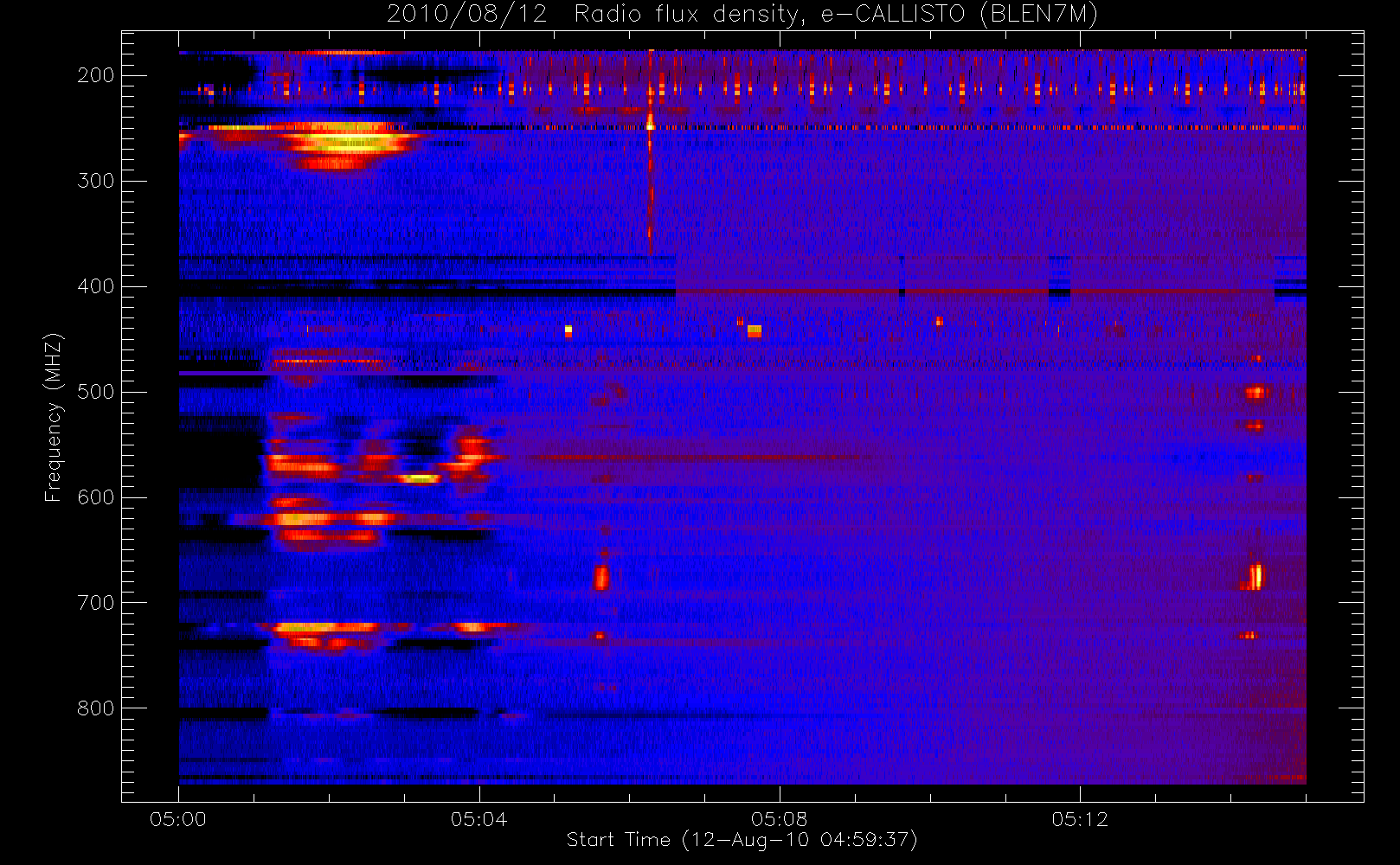Click the 300 frequency tick label

click(96, 181)
